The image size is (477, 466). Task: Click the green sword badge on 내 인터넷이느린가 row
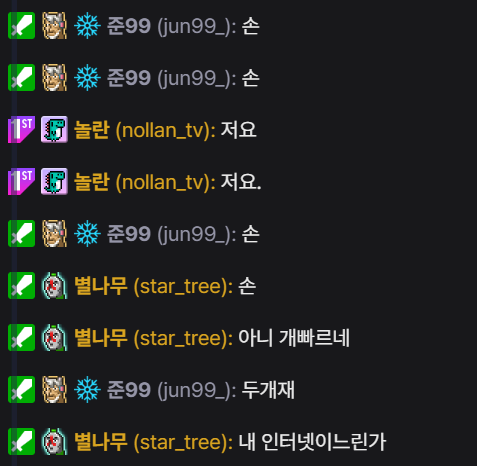pyautogui.click(x=21, y=441)
